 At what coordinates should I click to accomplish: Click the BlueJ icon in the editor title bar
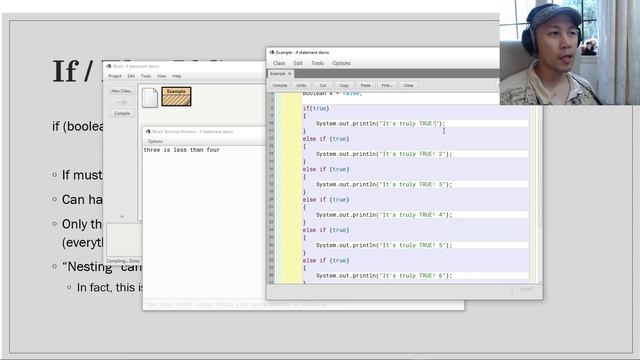[x=271, y=53]
